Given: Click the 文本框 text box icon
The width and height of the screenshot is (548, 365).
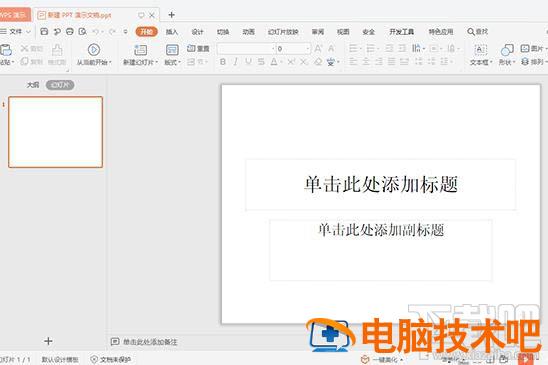Looking at the screenshot, I should coord(481,50).
